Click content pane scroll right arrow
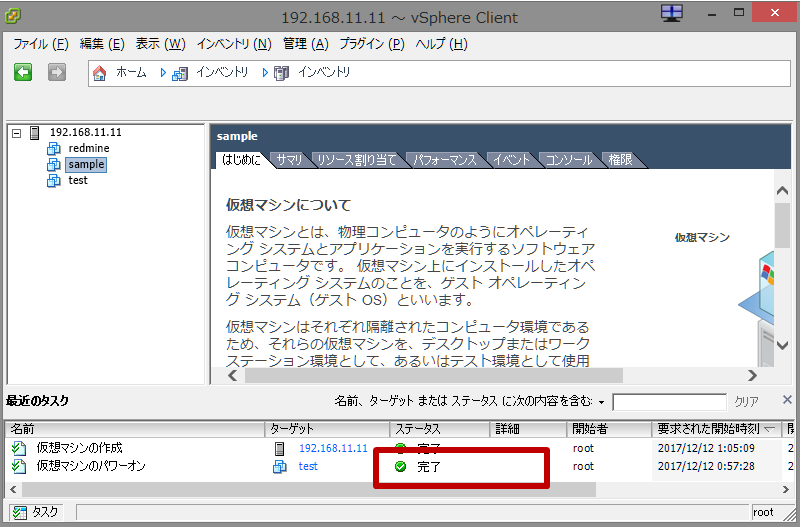804x527 pixels. coord(752,376)
